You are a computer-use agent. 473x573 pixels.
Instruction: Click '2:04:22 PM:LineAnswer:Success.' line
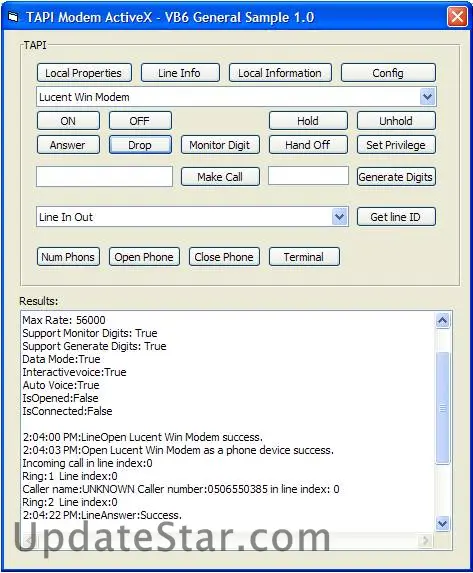click(102, 515)
